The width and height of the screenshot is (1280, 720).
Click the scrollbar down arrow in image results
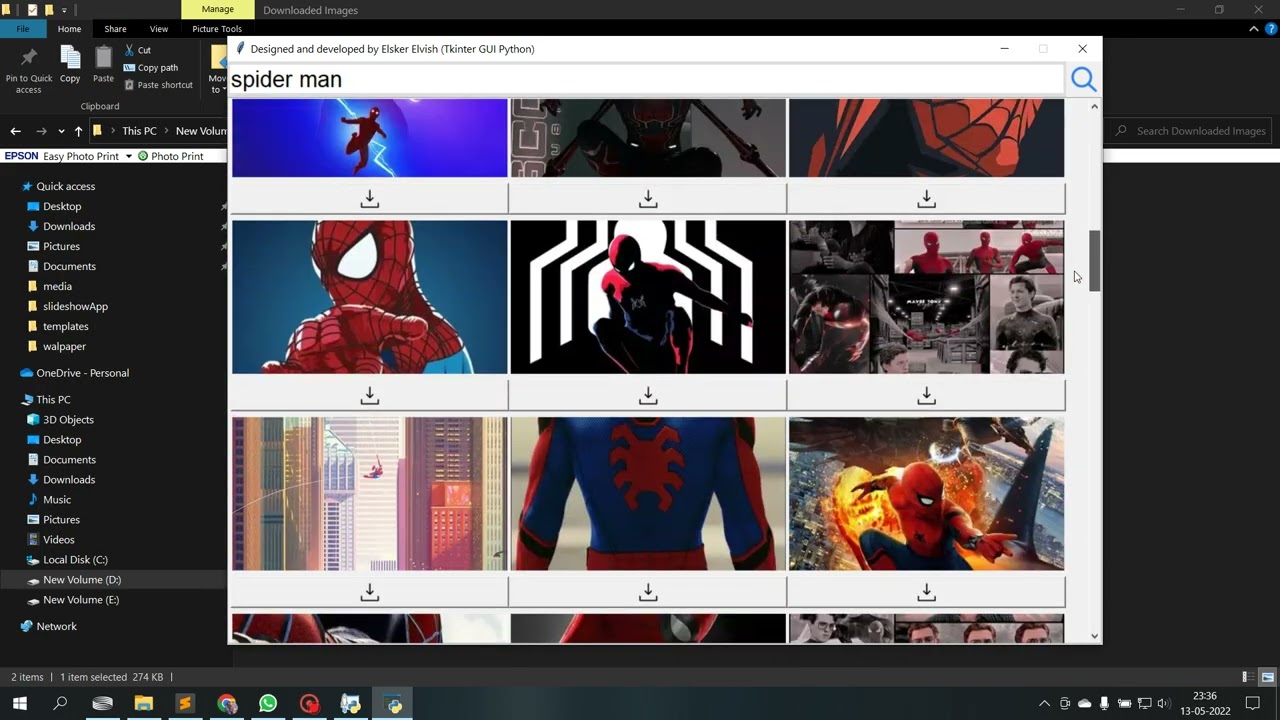point(1094,636)
